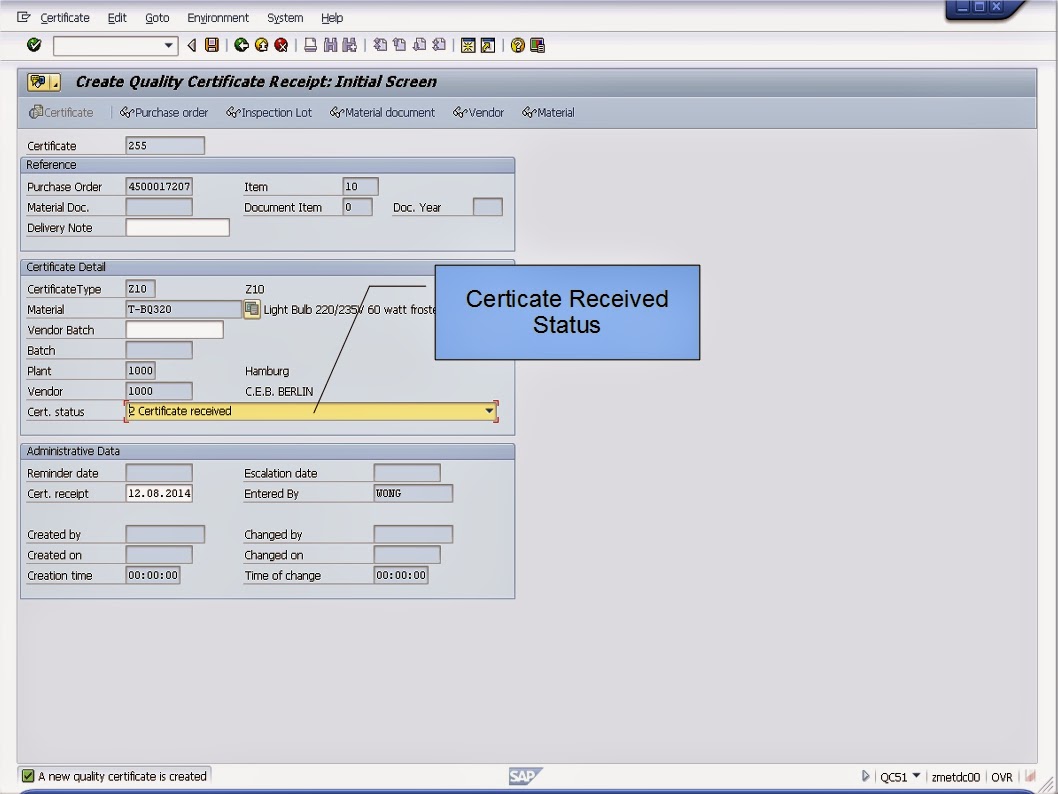Screen dimensions: 1058x794
Task: Click the Cert. receipt date field 12.08.2014
Action: (x=159, y=494)
